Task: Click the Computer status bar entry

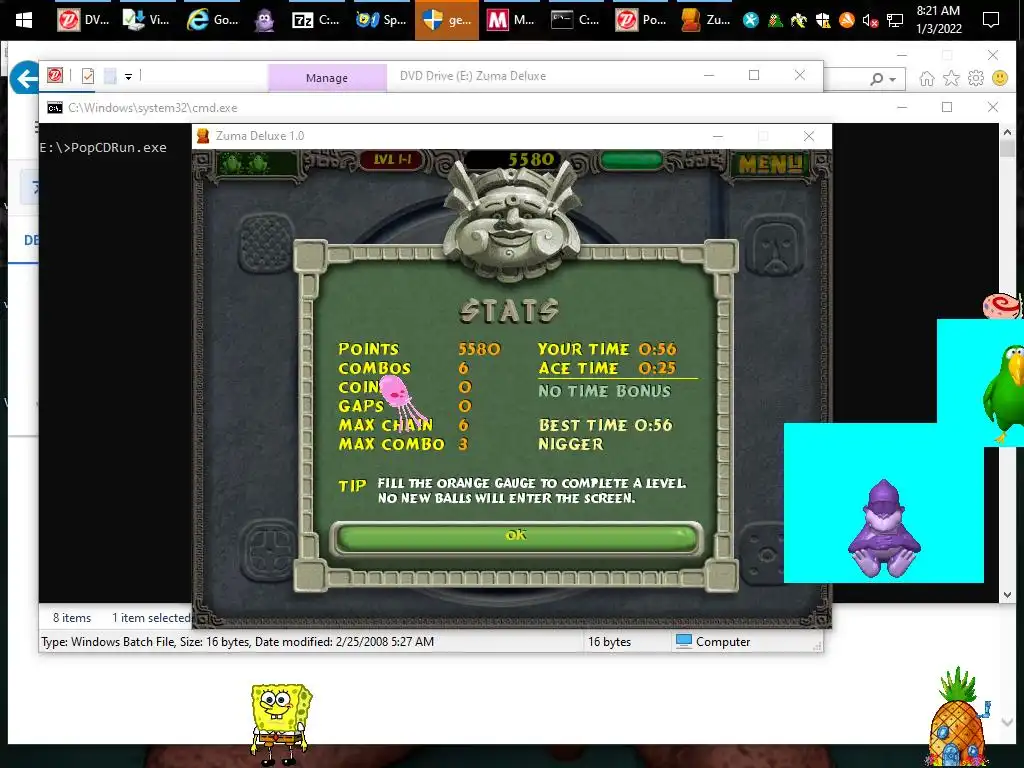Action: pyautogui.click(x=713, y=642)
